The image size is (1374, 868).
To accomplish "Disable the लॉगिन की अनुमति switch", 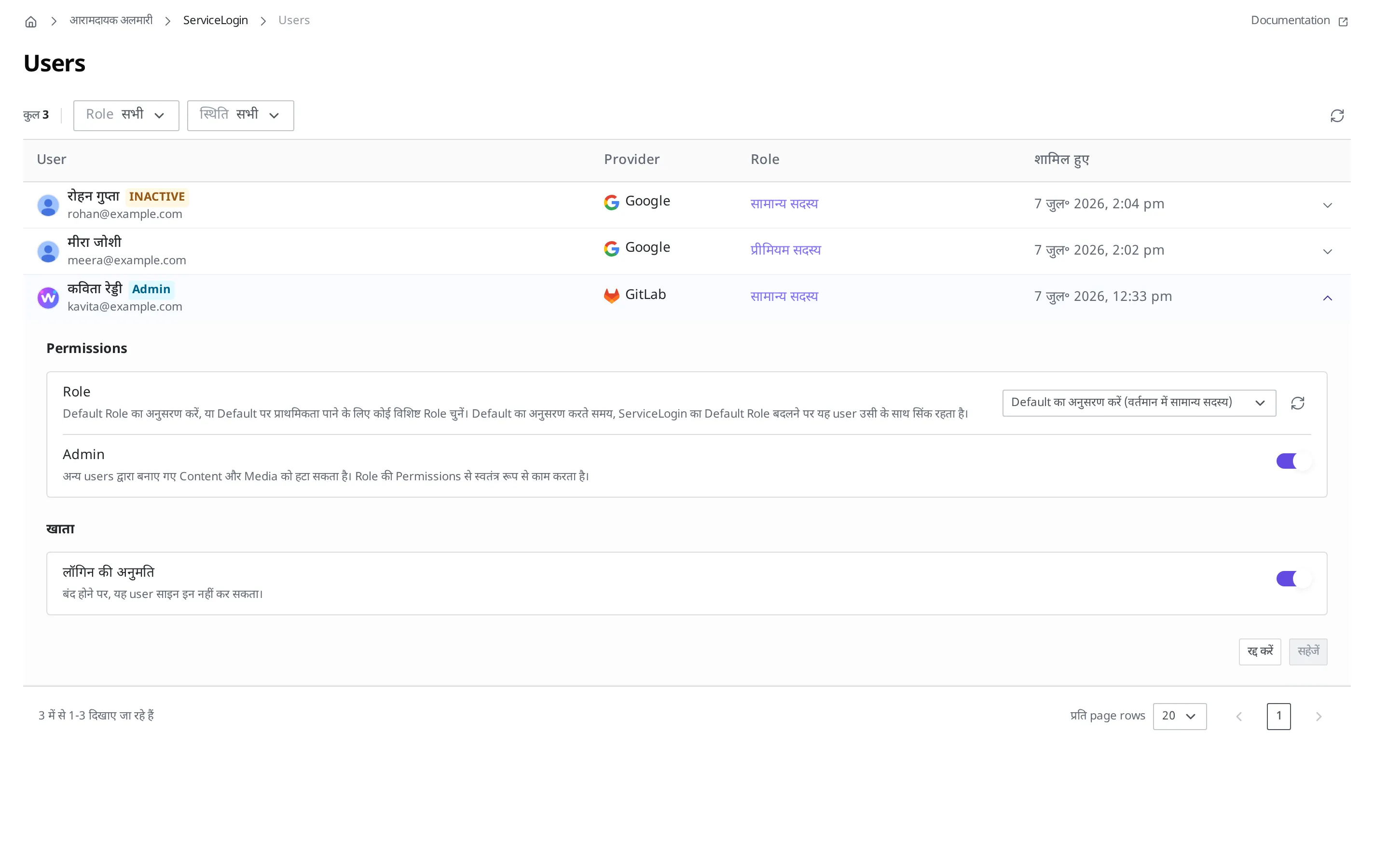I will coord(1293,578).
